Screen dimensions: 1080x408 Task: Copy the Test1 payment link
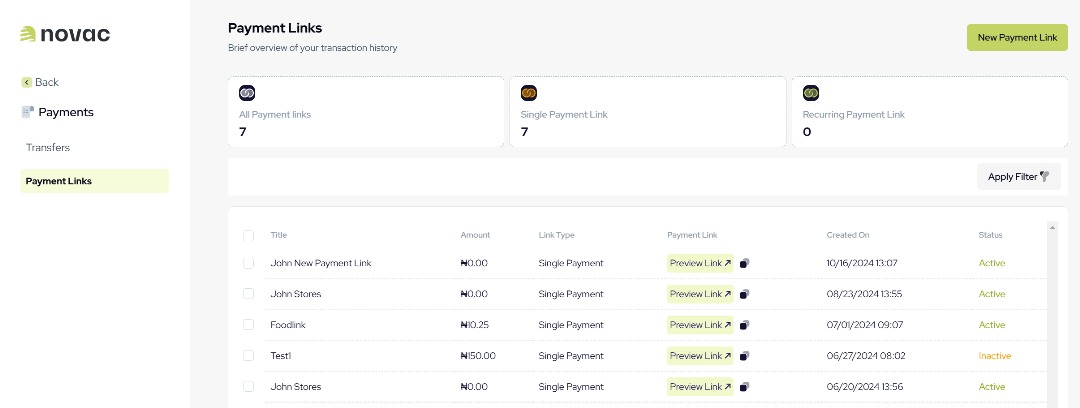click(745, 356)
